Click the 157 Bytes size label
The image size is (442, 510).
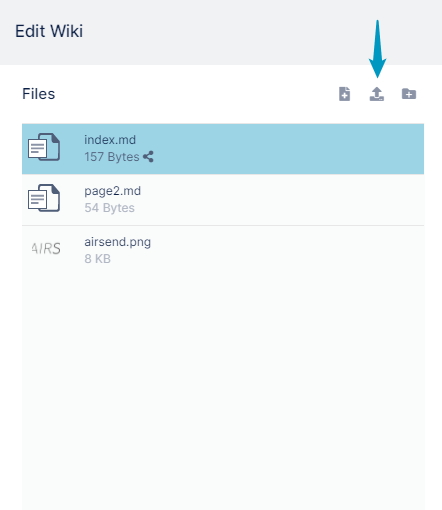pyautogui.click(x=112, y=157)
